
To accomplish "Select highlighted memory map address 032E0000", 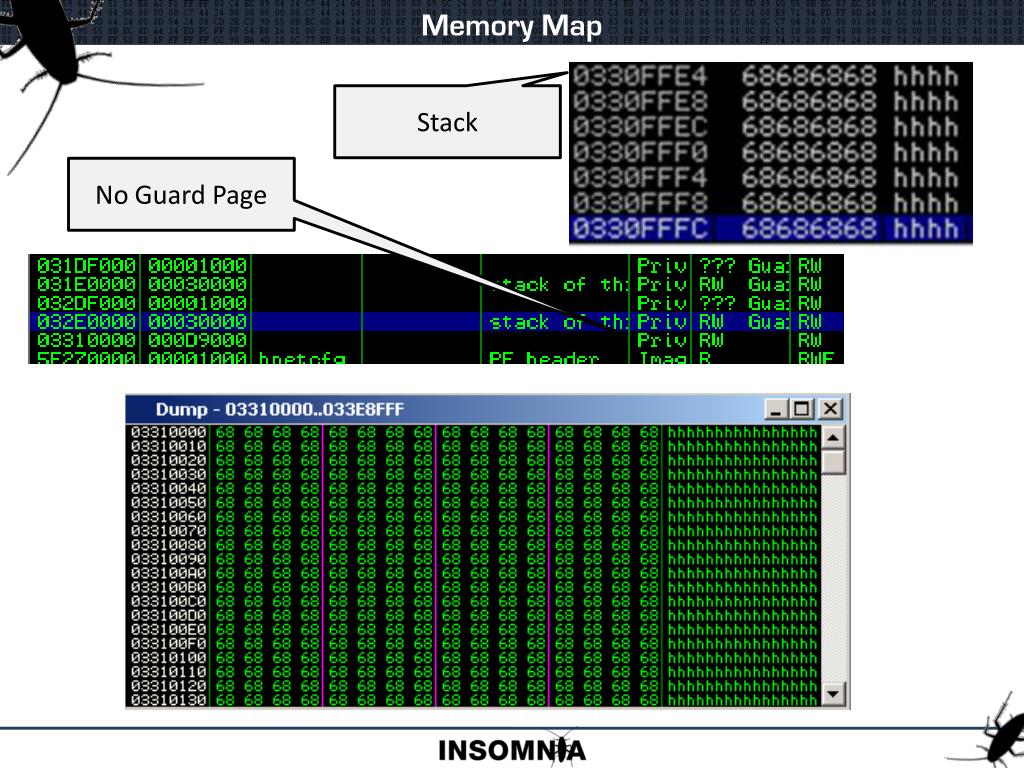I will pos(86,321).
